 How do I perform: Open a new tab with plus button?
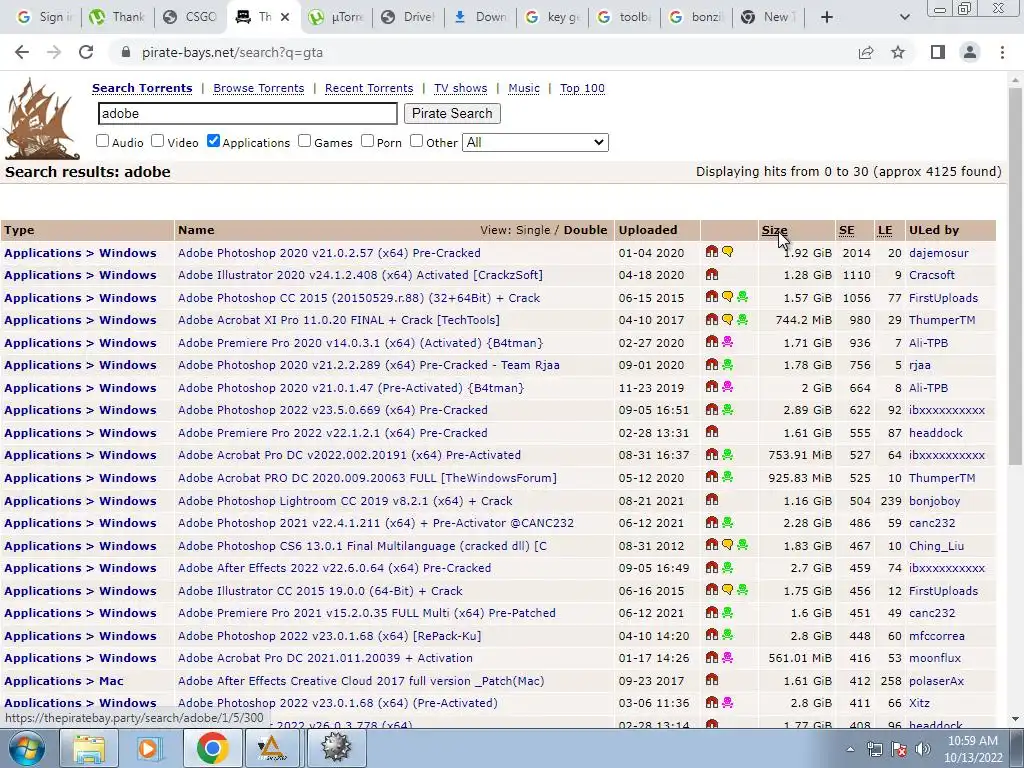827,17
